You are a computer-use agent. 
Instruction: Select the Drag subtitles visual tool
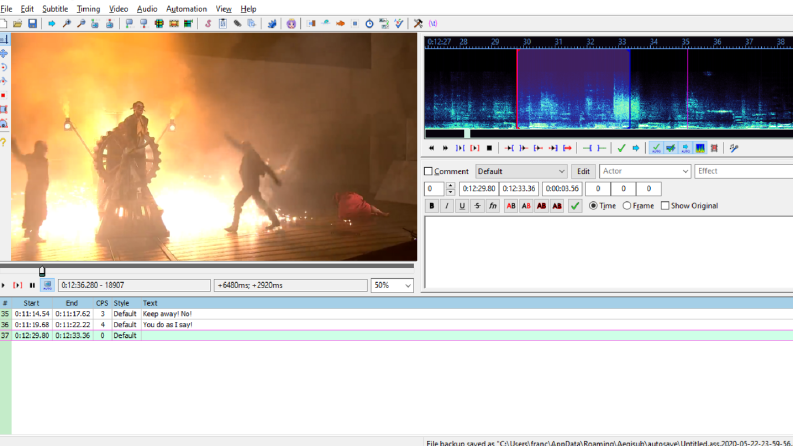point(4,53)
